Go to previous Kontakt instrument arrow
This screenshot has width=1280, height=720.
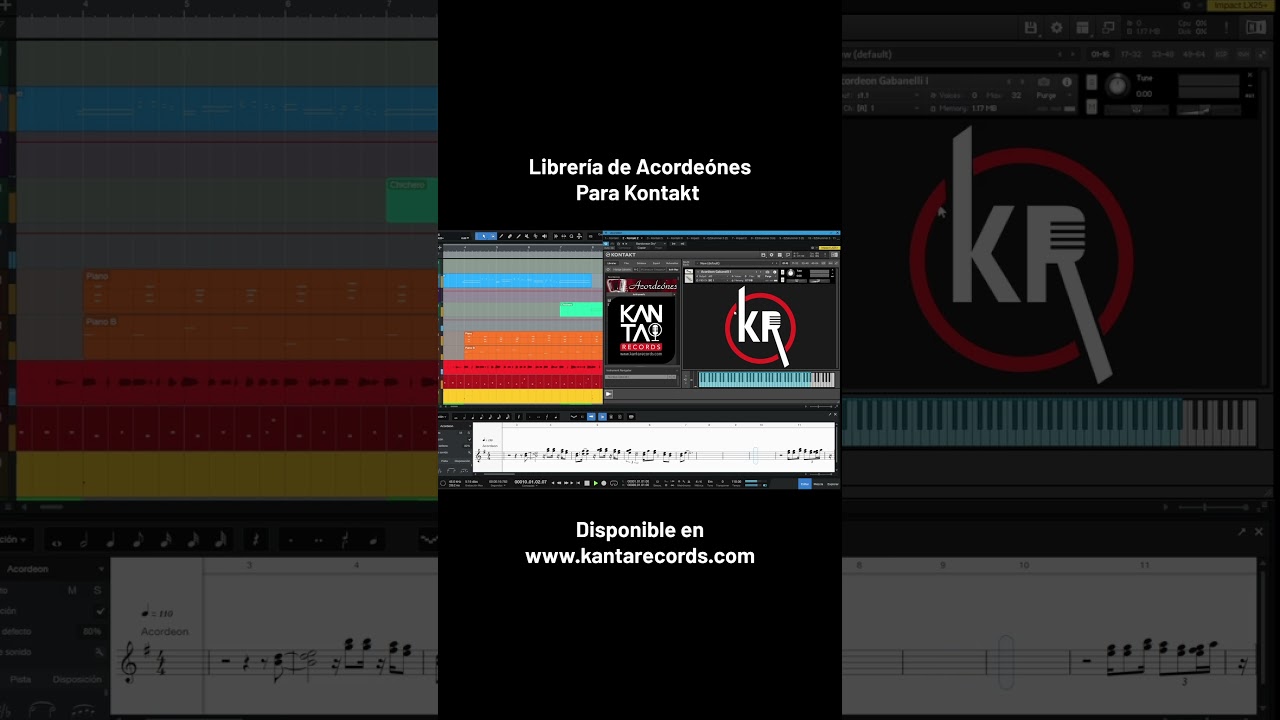1008,82
